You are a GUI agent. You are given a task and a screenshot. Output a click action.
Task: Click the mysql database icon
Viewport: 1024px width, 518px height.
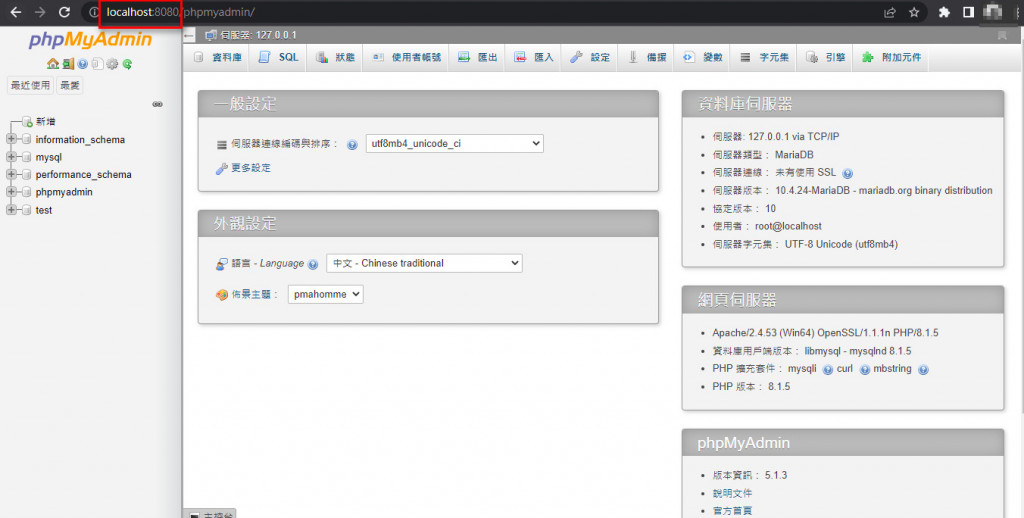(26, 157)
